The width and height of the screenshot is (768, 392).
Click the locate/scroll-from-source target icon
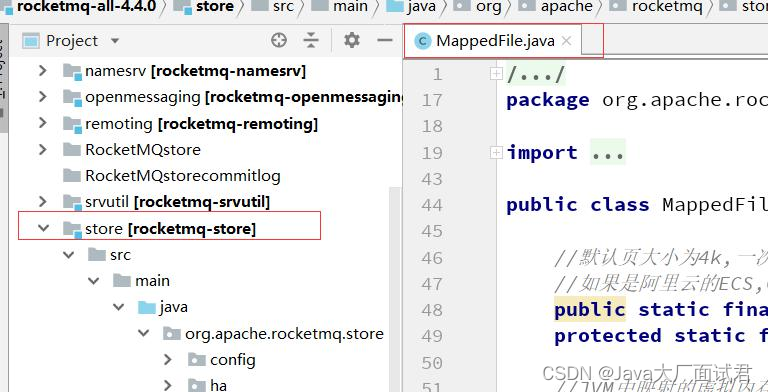coord(279,40)
